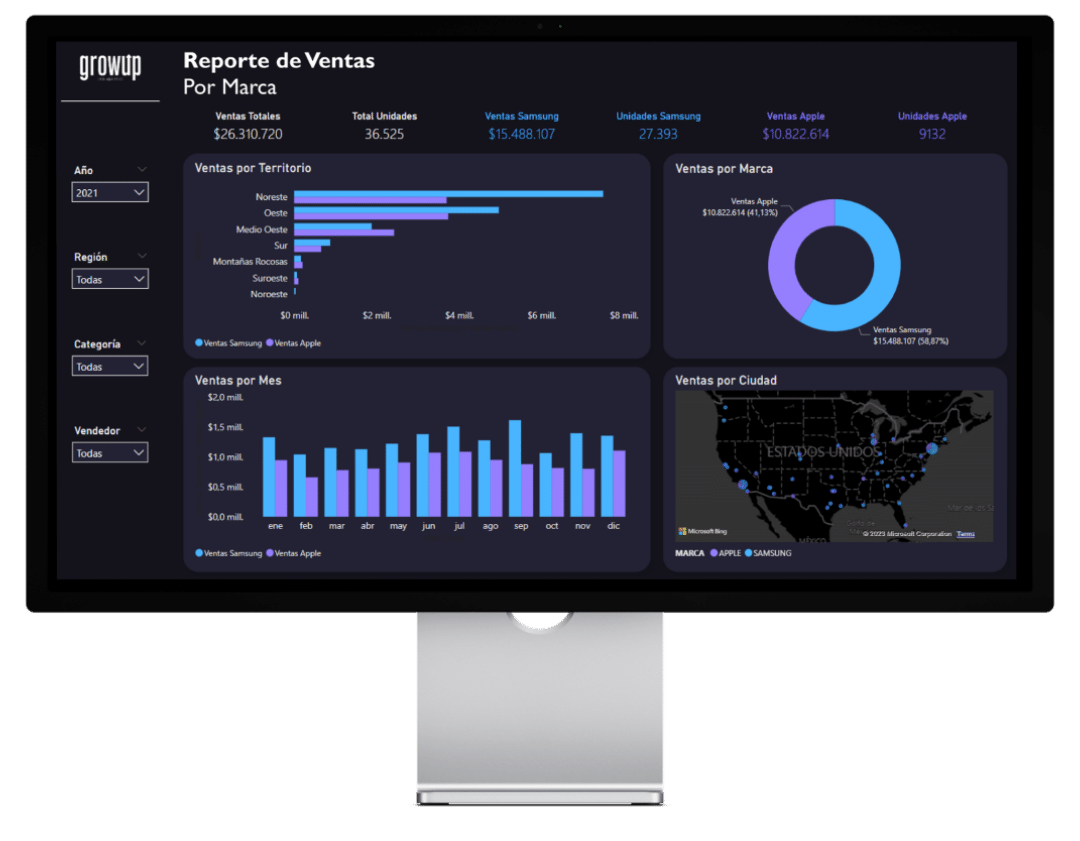This screenshot has height=841, width=1080.
Task: Select the jun month label
Action: pos(428,526)
